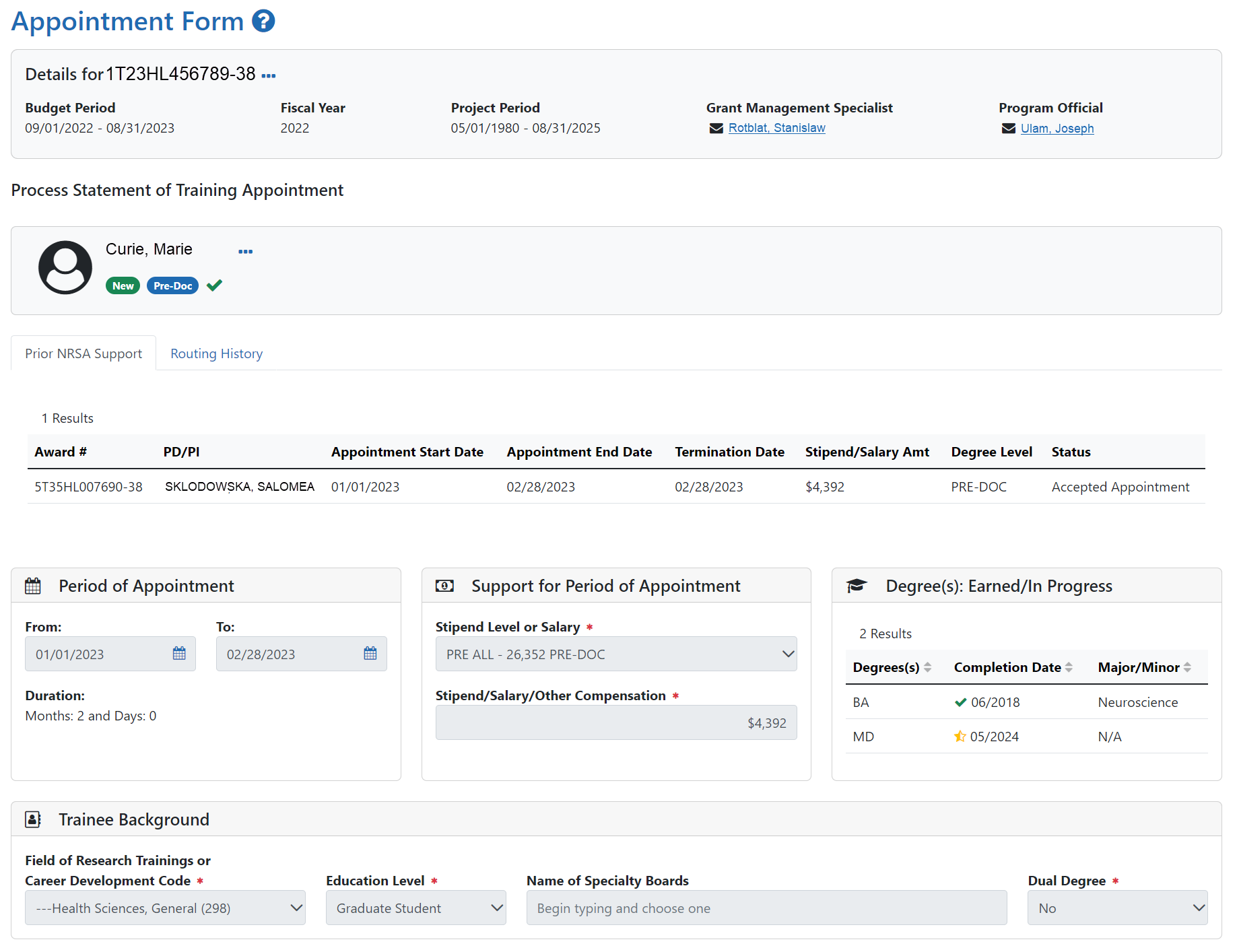Click Accepted Appointment status cell
The image size is (1237, 952).
pyautogui.click(x=1121, y=487)
